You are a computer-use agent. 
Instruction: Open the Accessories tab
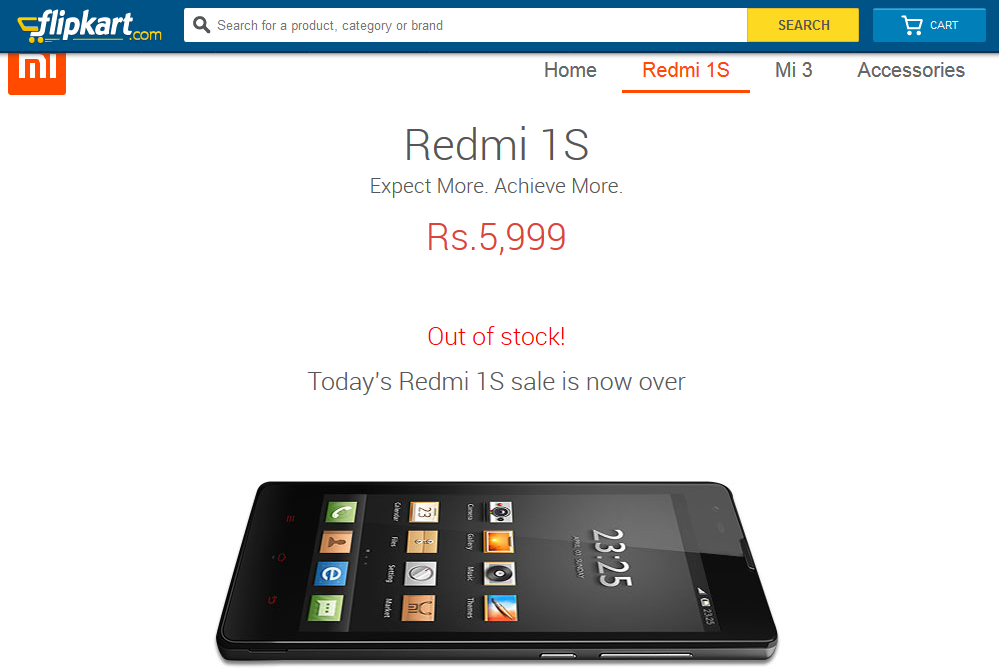tap(910, 70)
